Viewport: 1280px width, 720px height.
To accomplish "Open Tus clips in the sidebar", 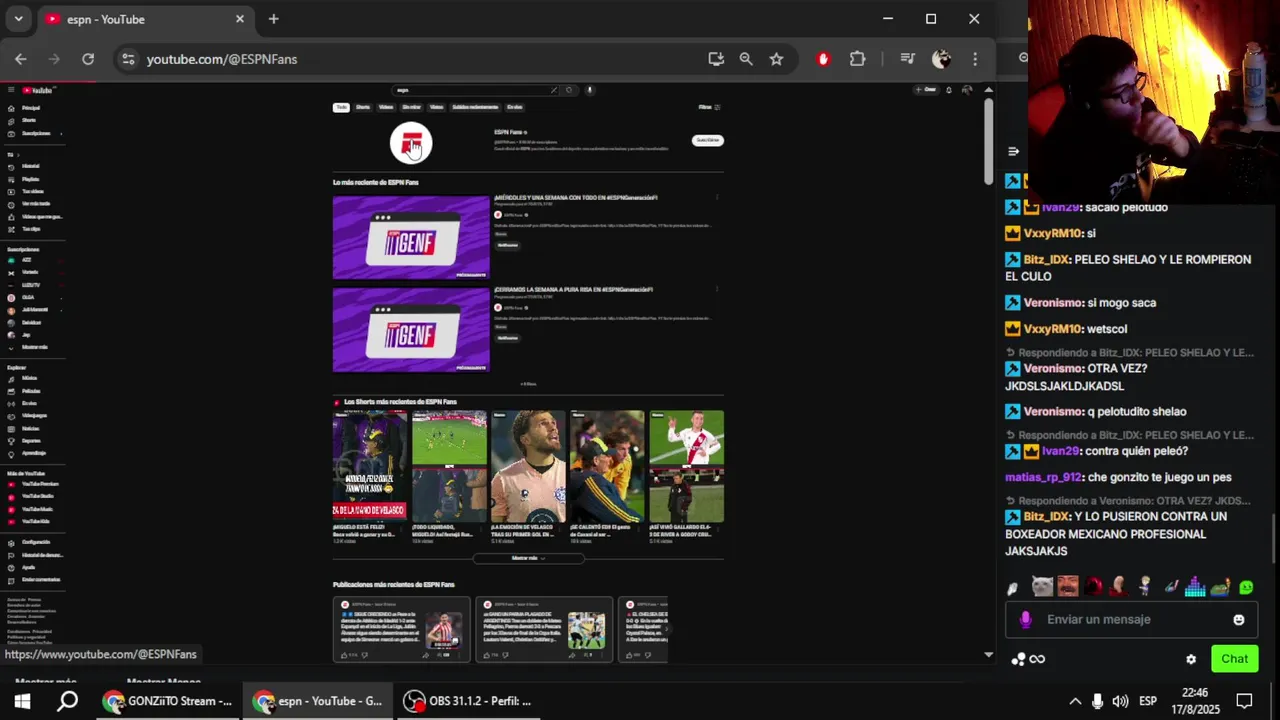I will click(31, 229).
